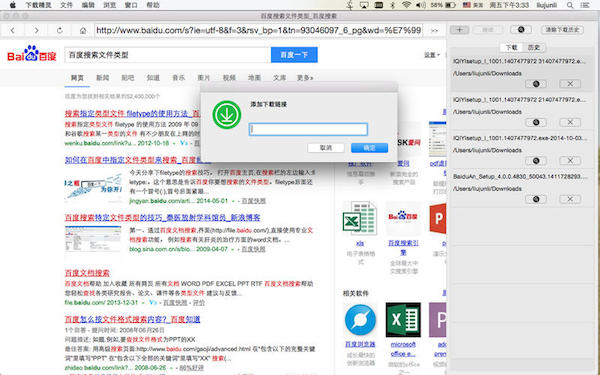Click the Microsoft Office Excel software icon
Viewport: 600px width, 375px height.
click(403, 320)
